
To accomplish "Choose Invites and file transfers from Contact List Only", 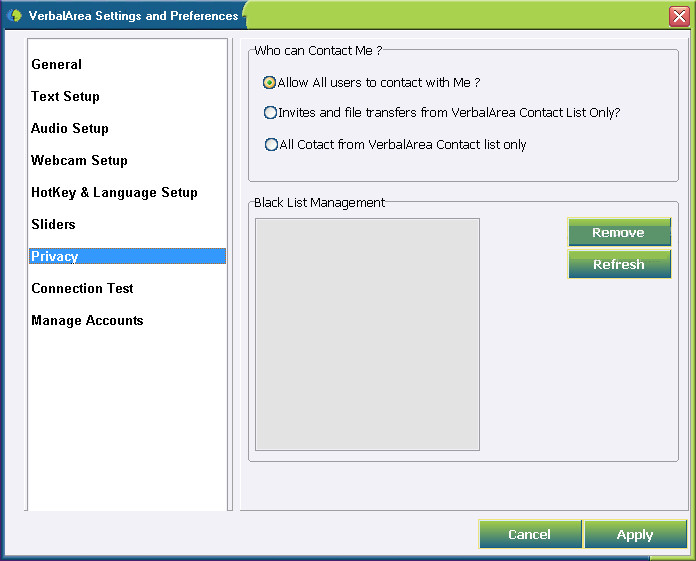I will [270, 113].
